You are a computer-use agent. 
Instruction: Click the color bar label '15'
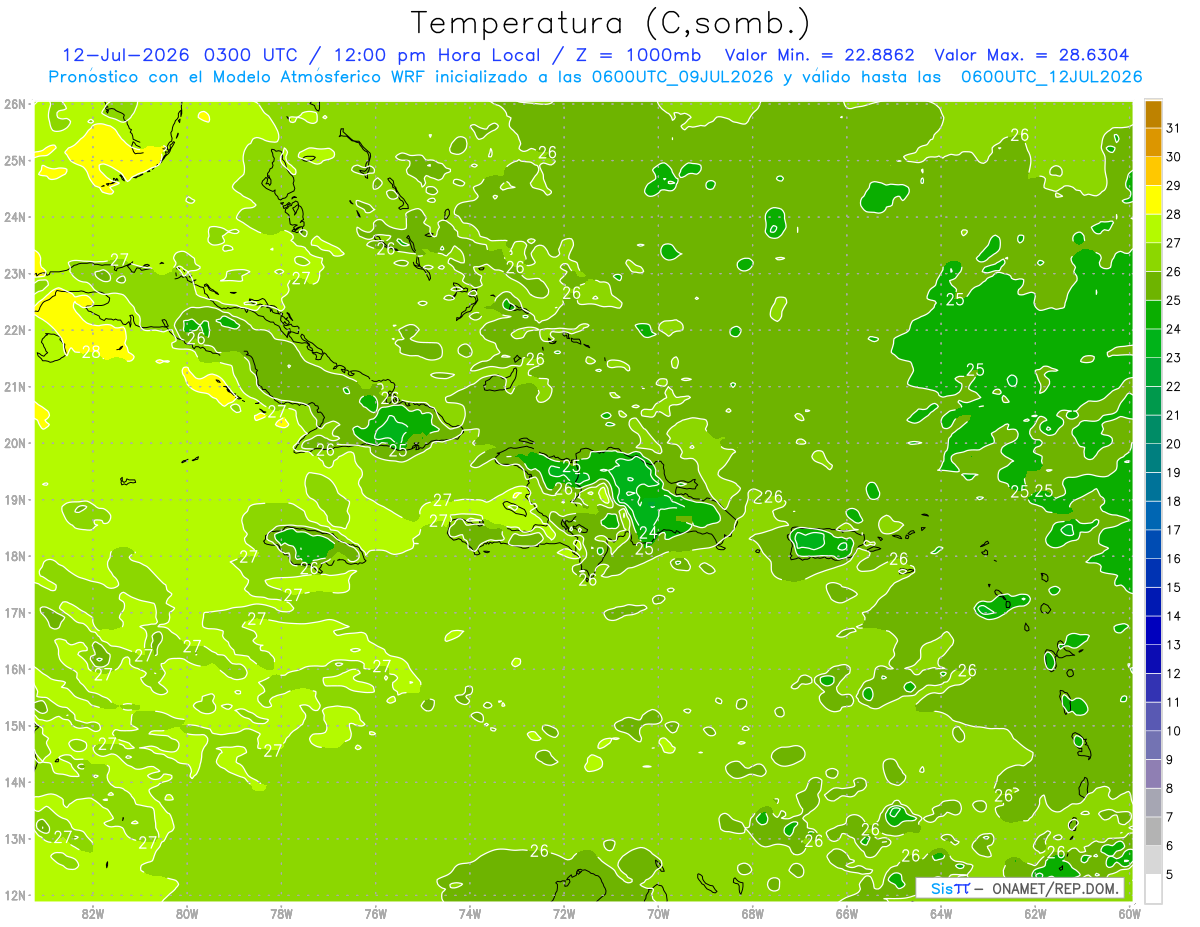pos(1174,587)
